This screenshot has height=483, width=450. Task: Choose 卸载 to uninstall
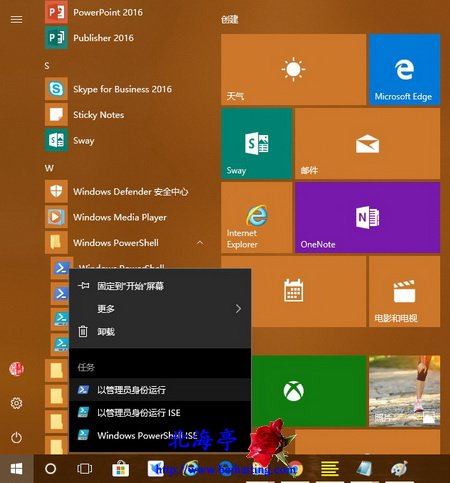[x=160, y=332]
